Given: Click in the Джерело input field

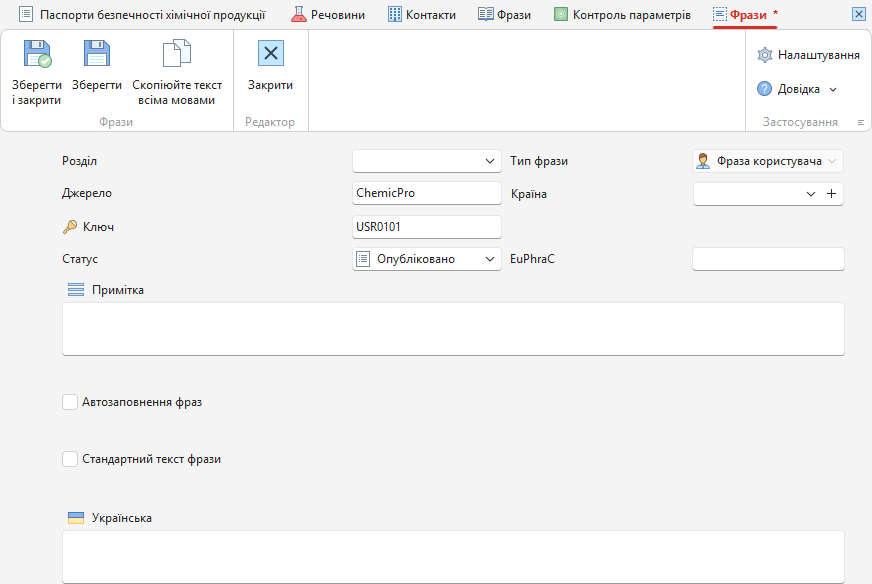Looking at the screenshot, I should coord(427,193).
